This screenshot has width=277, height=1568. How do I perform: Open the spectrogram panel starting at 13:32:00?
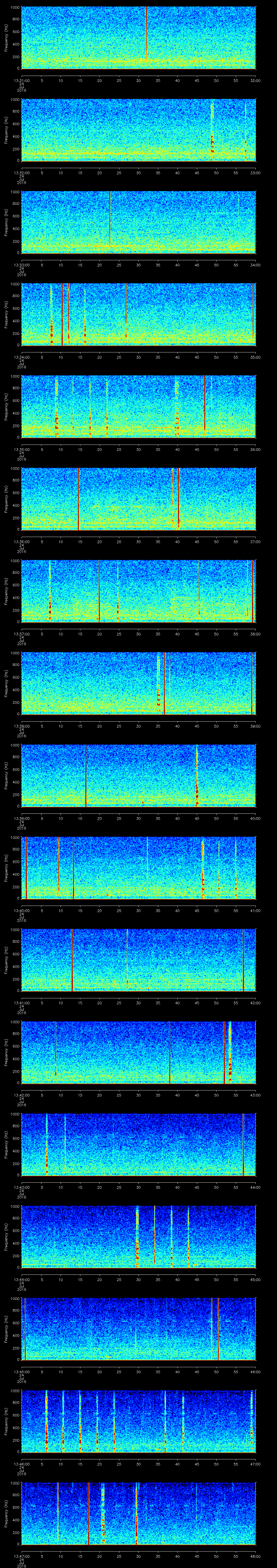138,130
